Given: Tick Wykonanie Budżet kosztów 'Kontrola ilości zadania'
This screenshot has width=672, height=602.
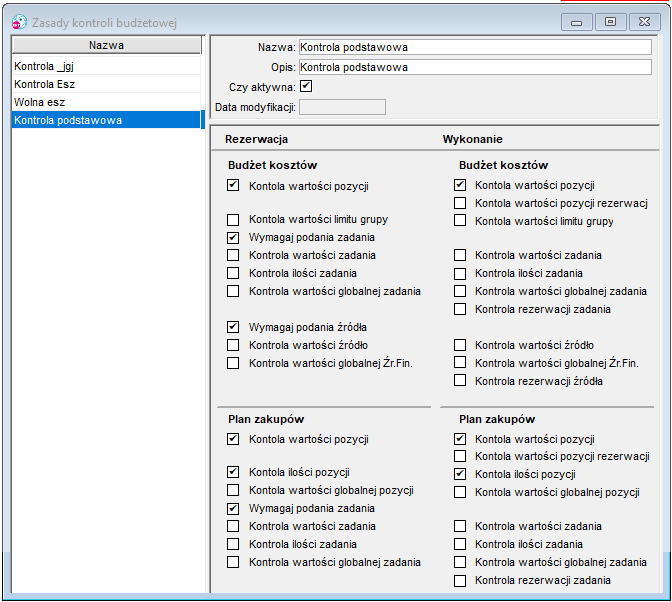Looking at the screenshot, I should (x=460, y=273).
